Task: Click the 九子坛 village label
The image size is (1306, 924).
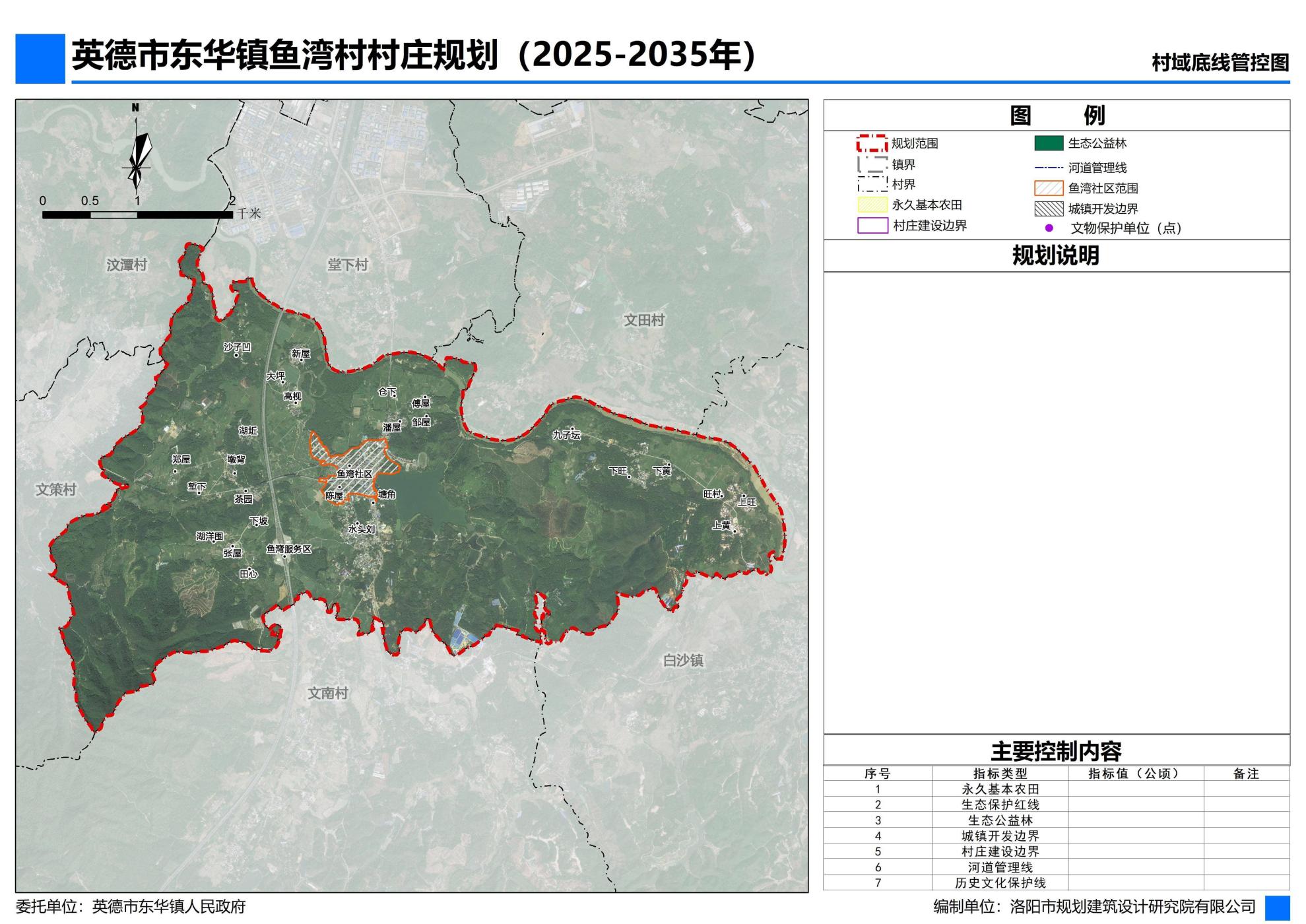Action: click(x=566, y=435)
